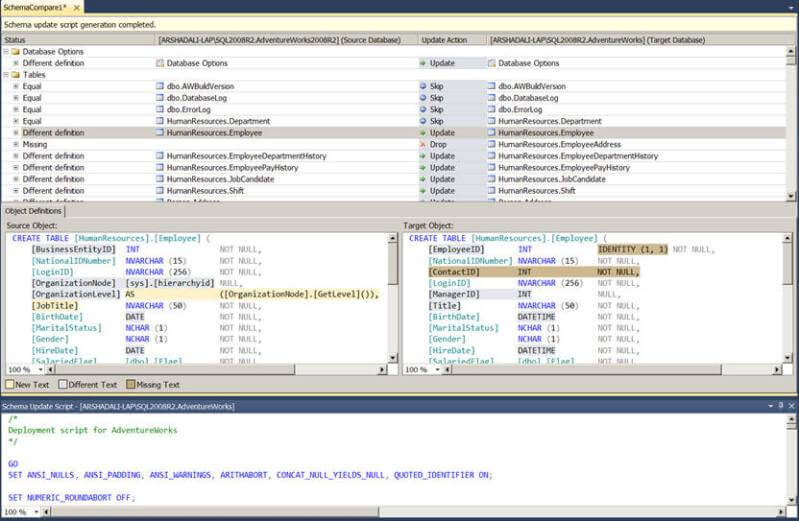Click target table icon for HumanResources.EmployeeAddress
The image size is (799, 521).
[x=492, y=144]
